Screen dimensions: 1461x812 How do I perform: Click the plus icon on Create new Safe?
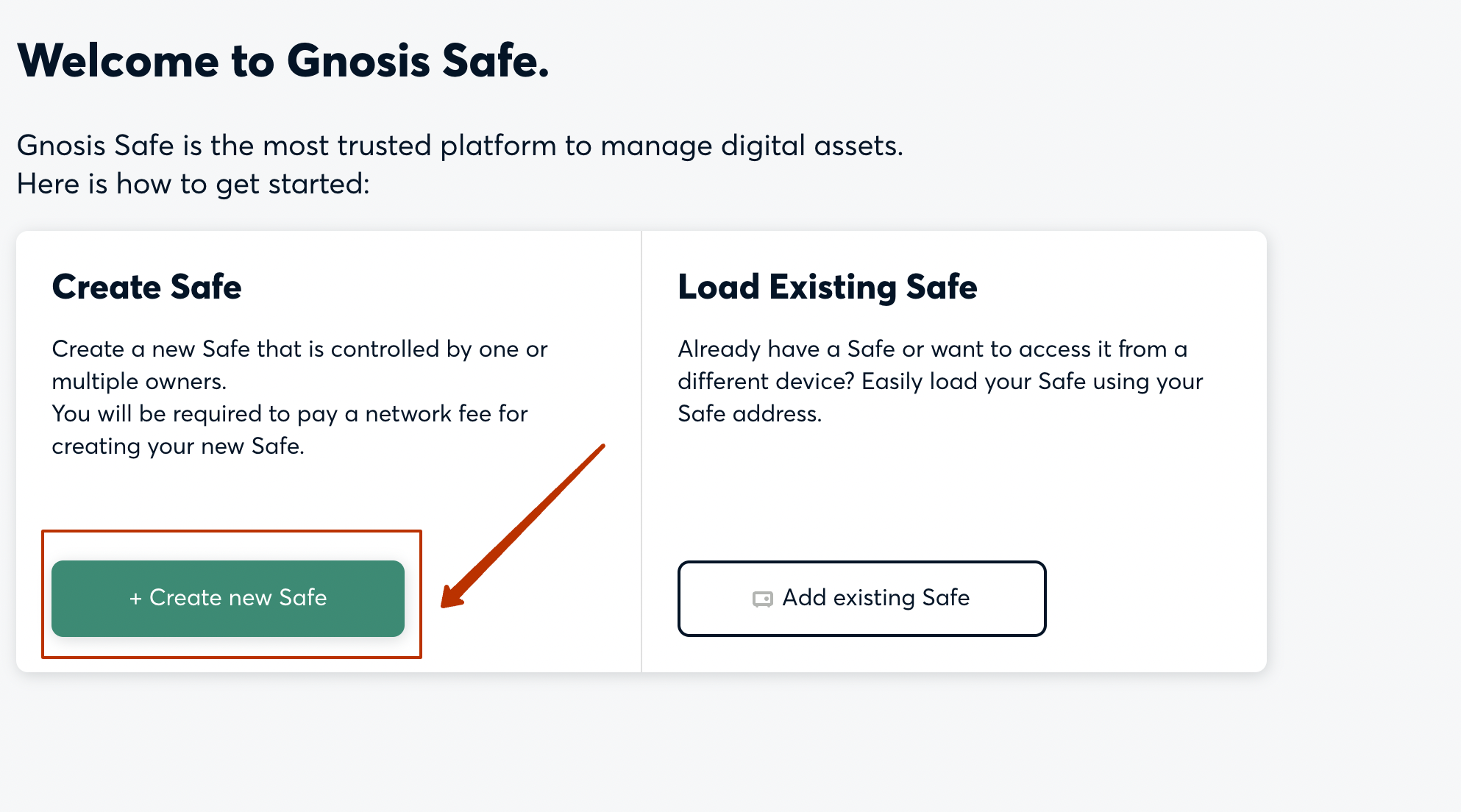[x=135, y=599]
